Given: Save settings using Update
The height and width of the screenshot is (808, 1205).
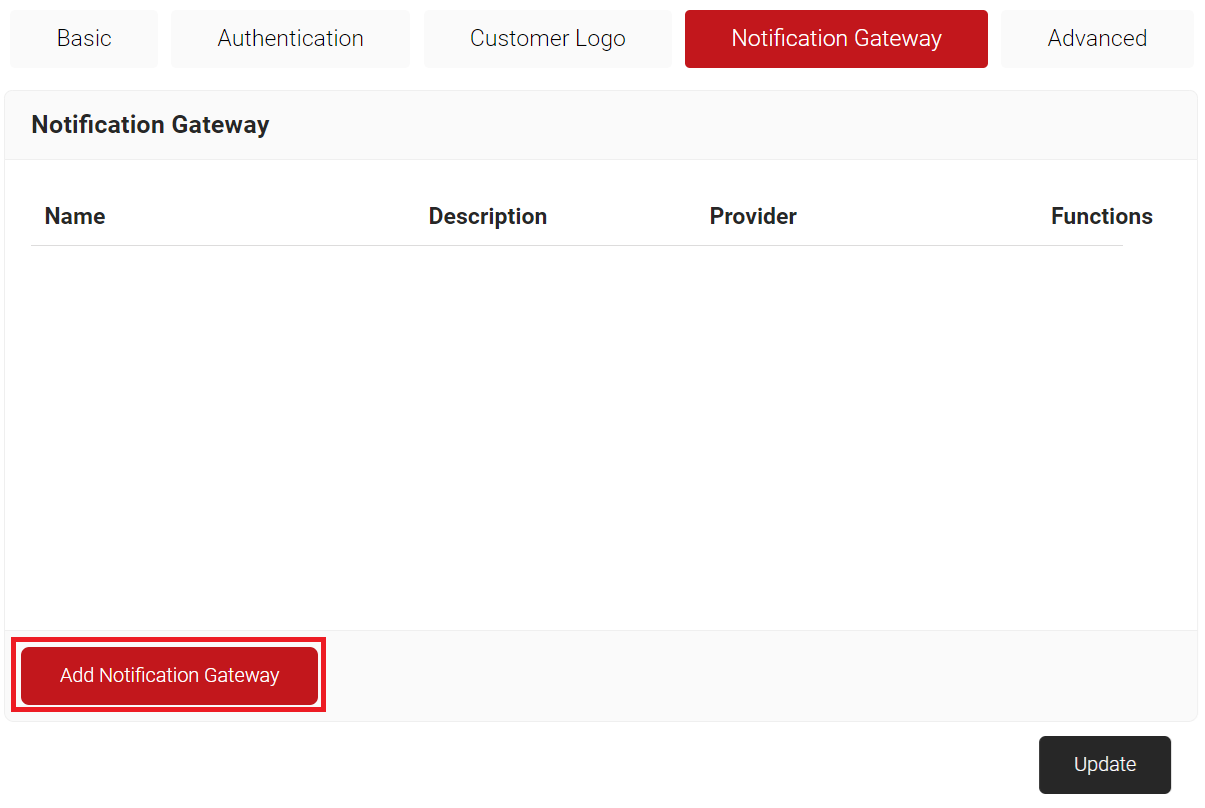Looking at the screenshot, I should (x=1104, y=765).
